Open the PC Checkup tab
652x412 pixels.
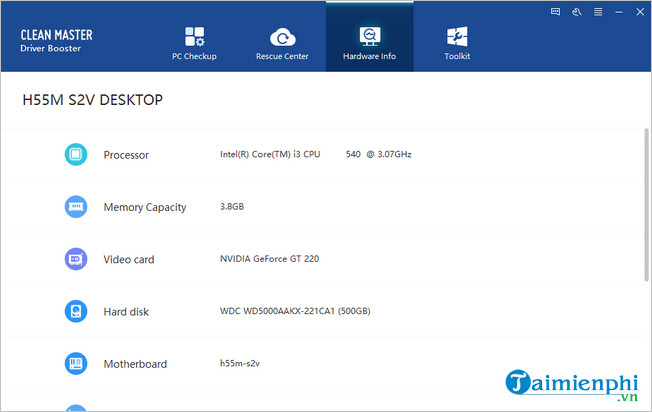pyautogui.click(x=194, y=42)
